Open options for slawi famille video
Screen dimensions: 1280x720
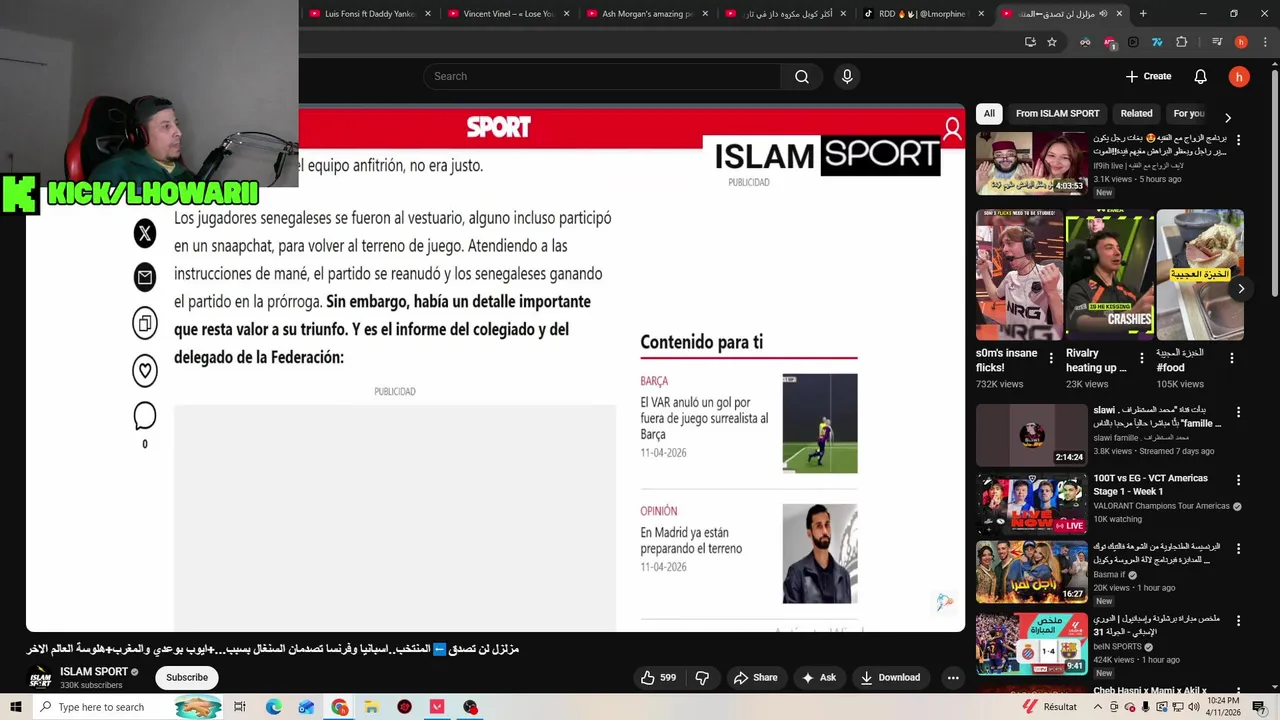click(1239, 412)
